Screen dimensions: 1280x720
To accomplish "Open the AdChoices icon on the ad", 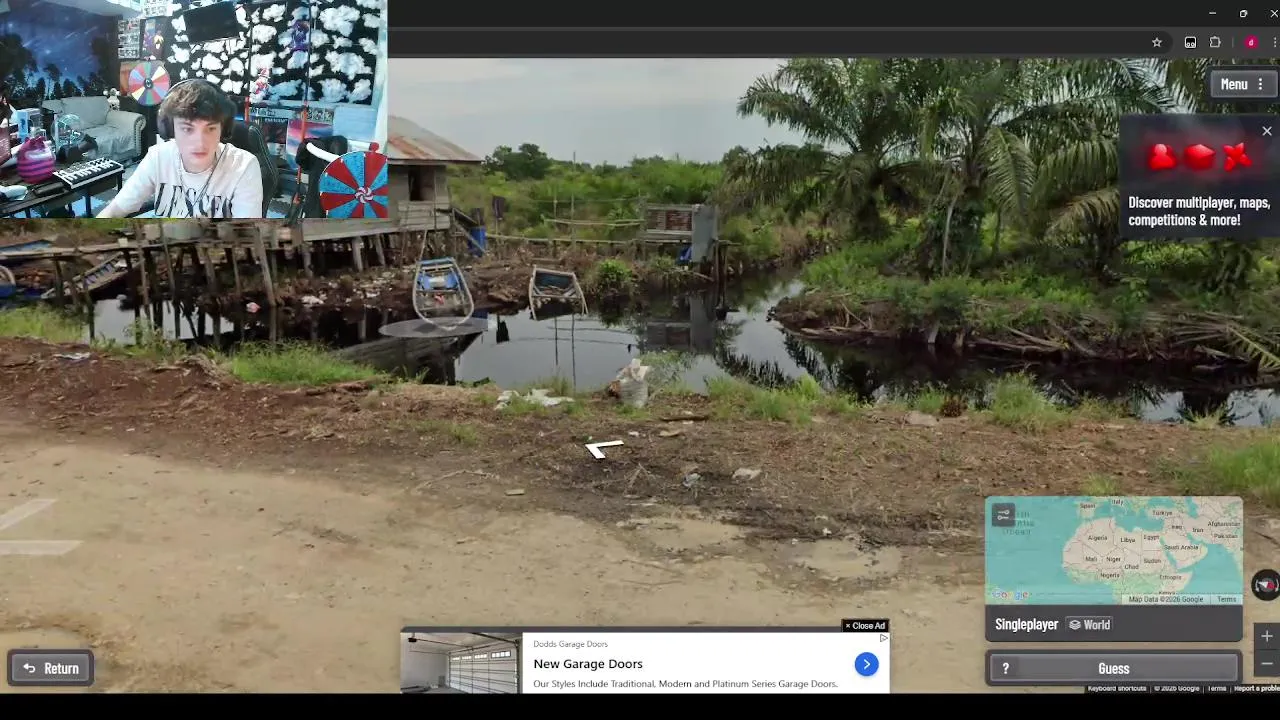I will click(x=883, y=638).
